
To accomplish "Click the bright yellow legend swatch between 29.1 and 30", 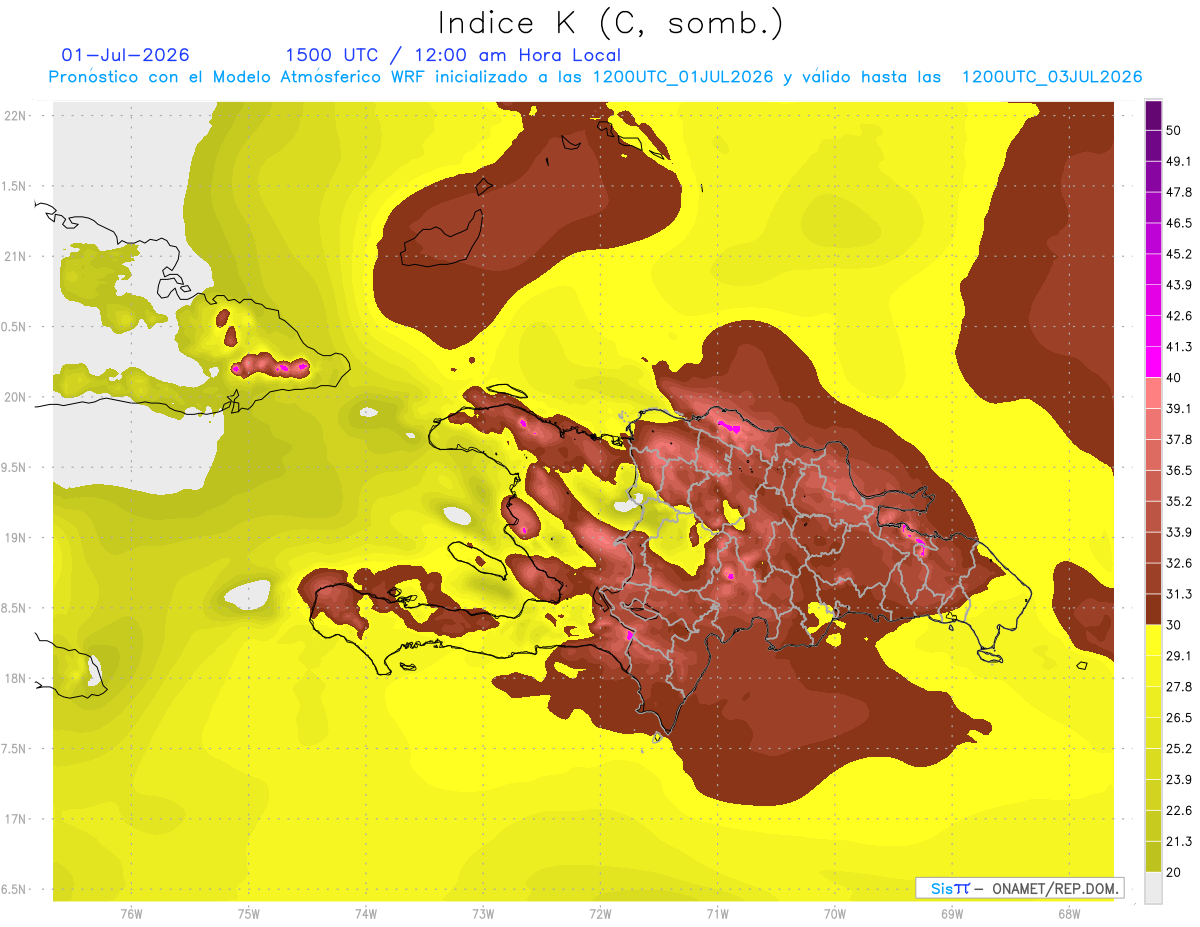I will pyautogui.click(x=1153, y=640).
